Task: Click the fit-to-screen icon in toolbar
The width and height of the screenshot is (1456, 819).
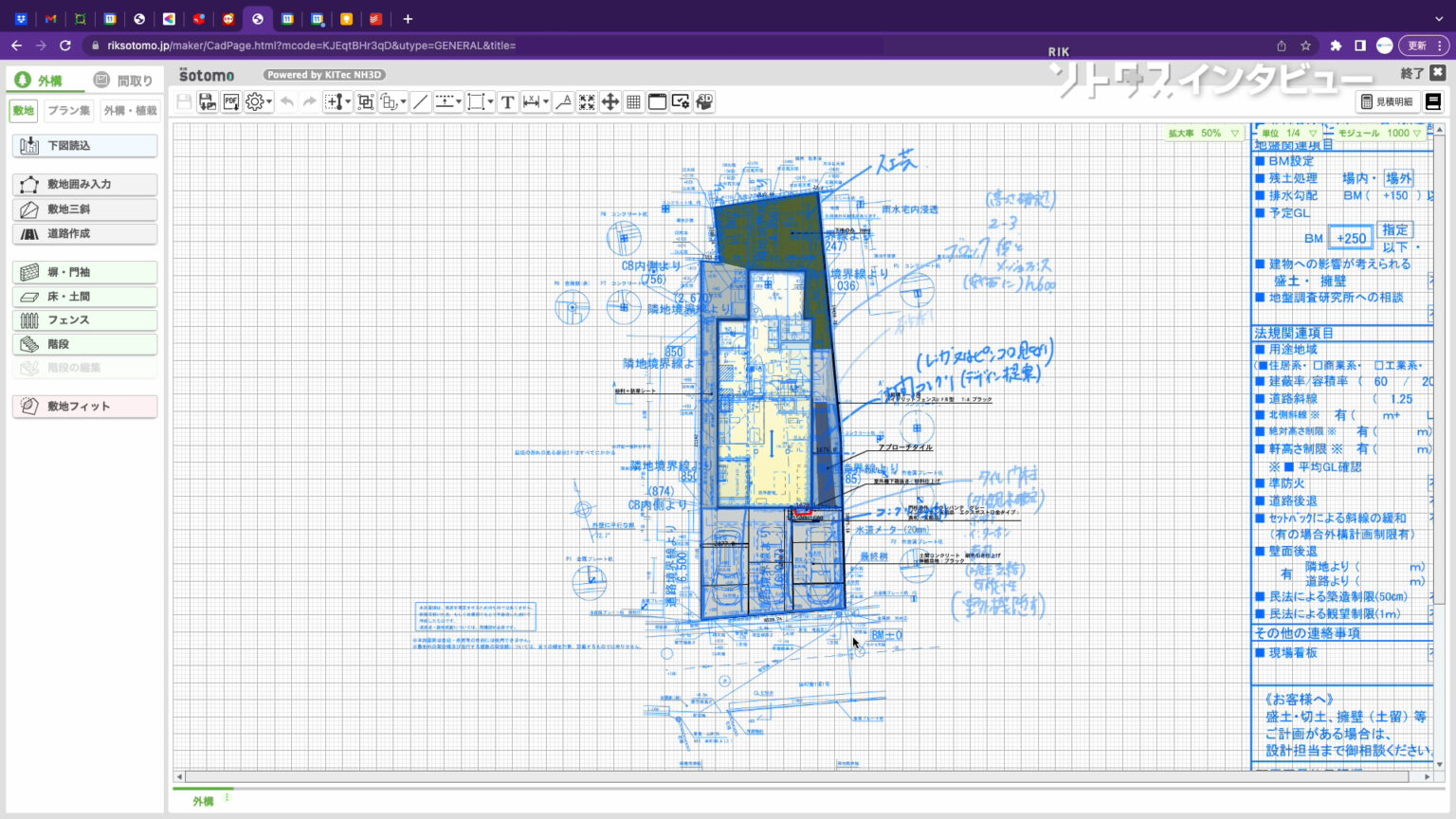Action: coord(587,102)
